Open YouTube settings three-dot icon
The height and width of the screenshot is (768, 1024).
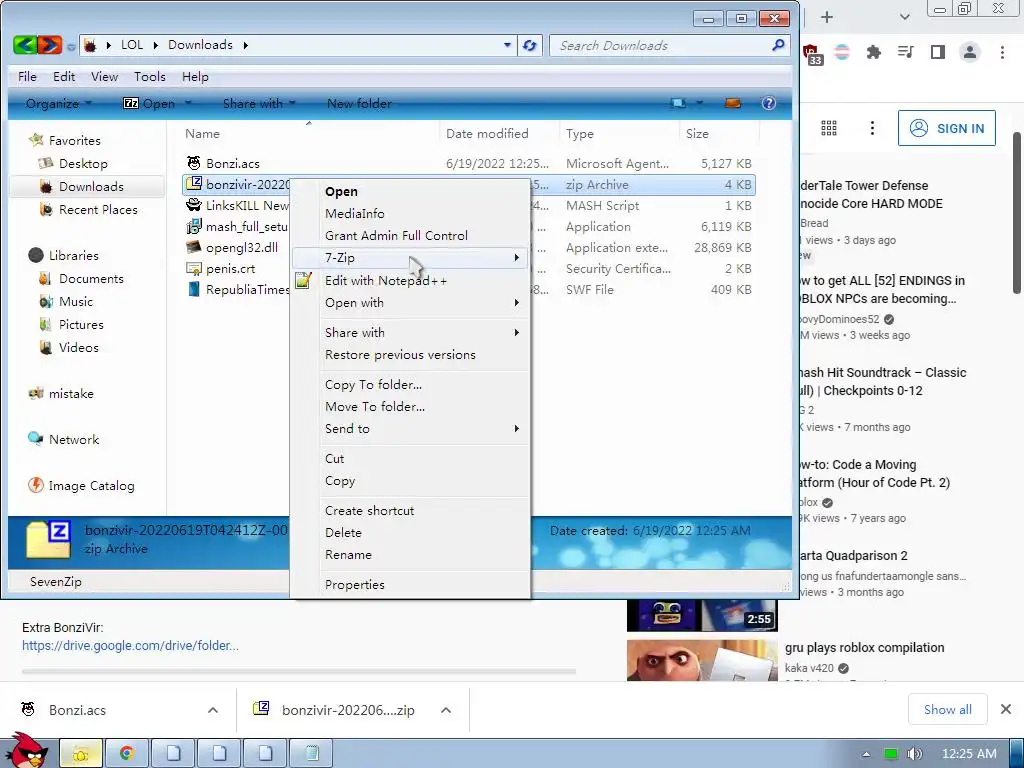click(872, 128)
